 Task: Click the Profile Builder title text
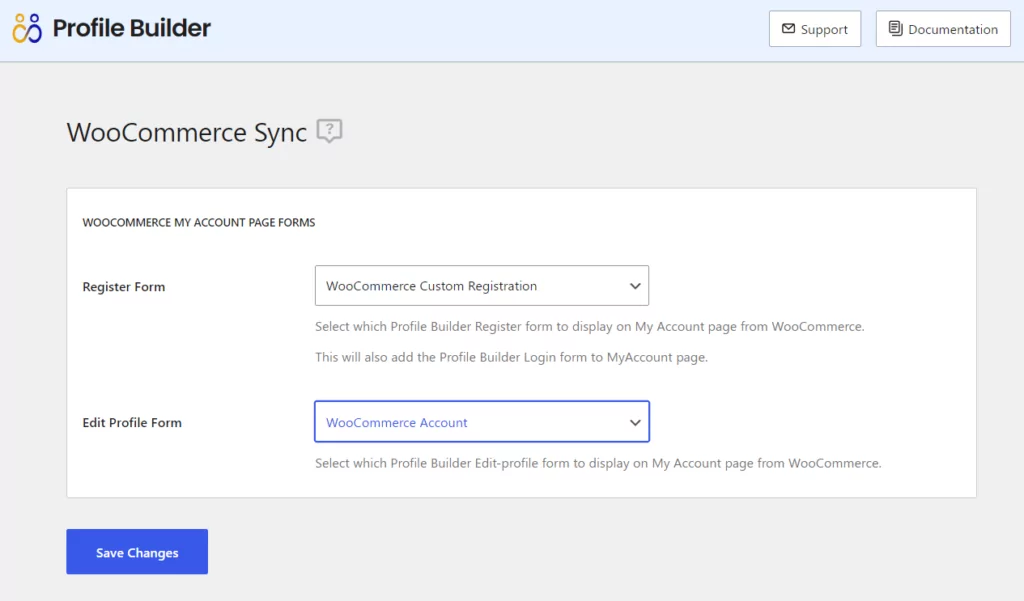pyautogui.click(x=132, y=28)
